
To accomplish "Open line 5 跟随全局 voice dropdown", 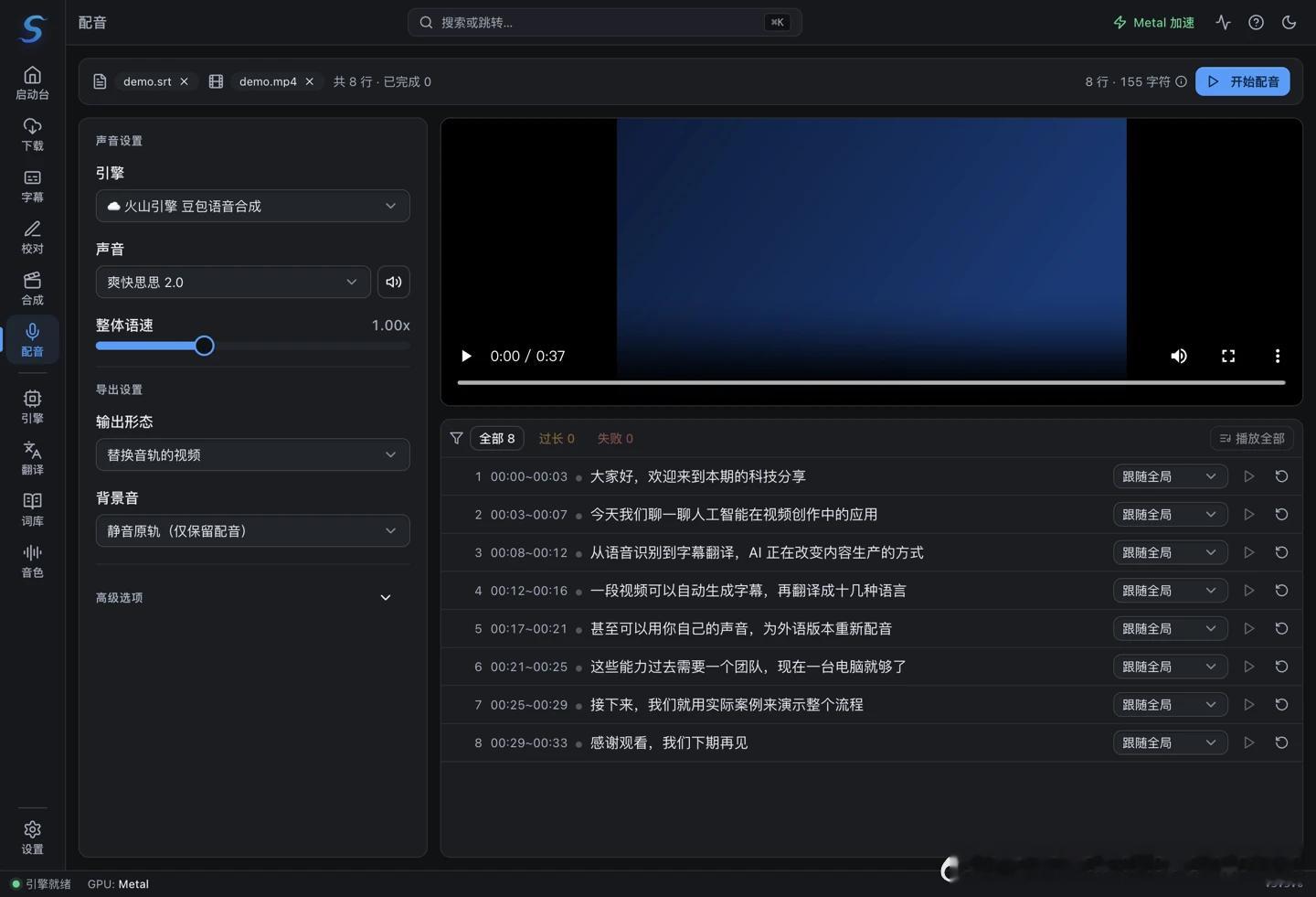I will pyautogui.click(x=1170, y=628).
